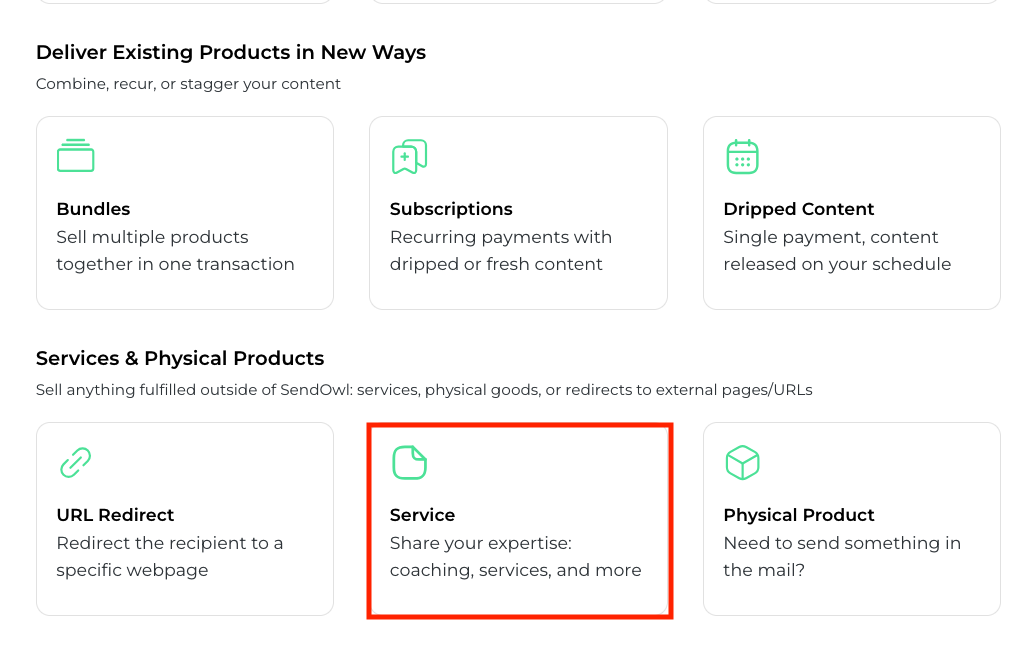Pick the Dripped Content title
The width and height of the screenshot is (1032, 648).
point(798,209)
